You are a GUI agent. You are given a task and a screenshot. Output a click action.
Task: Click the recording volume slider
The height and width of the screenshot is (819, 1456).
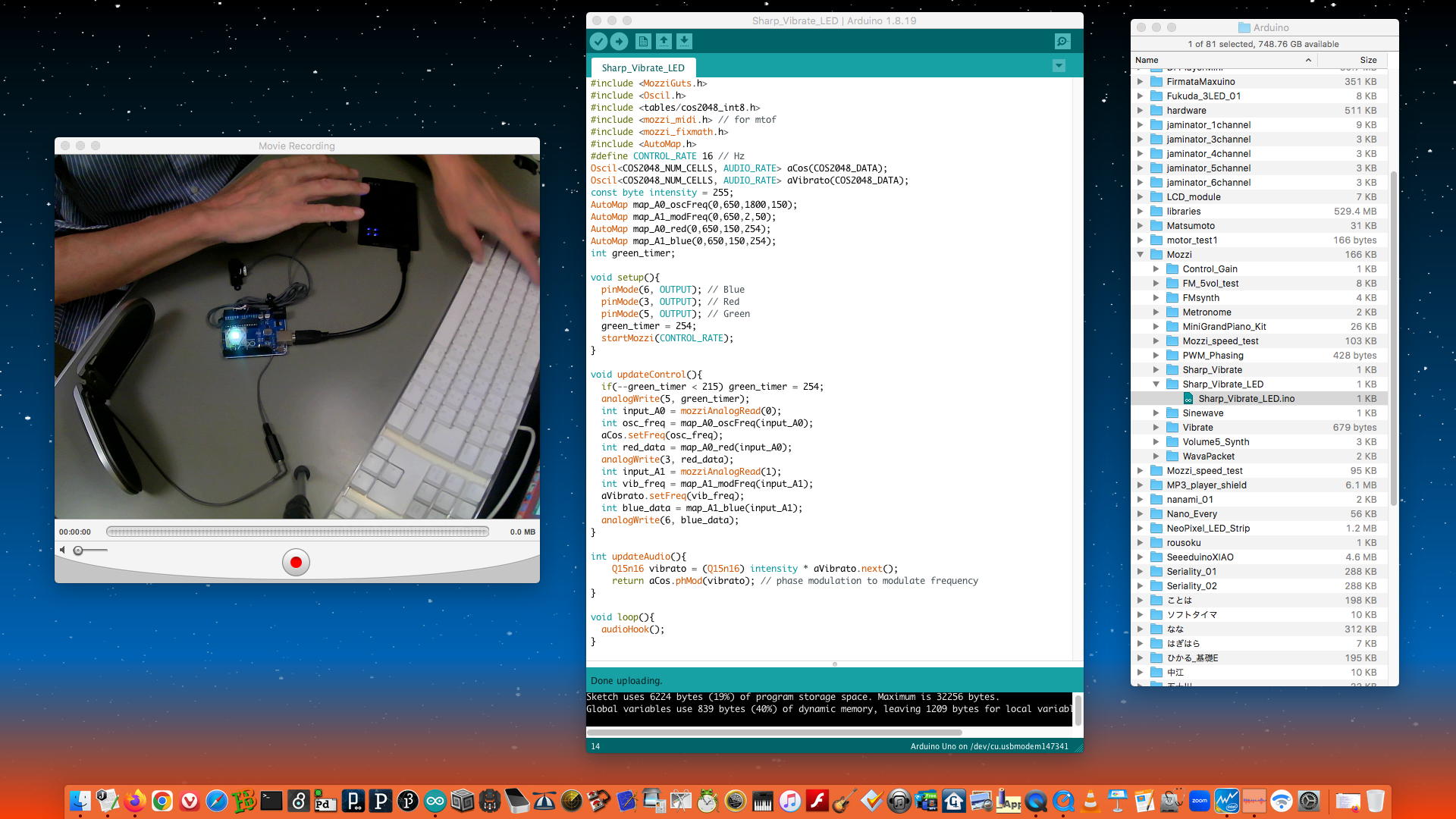91,551
